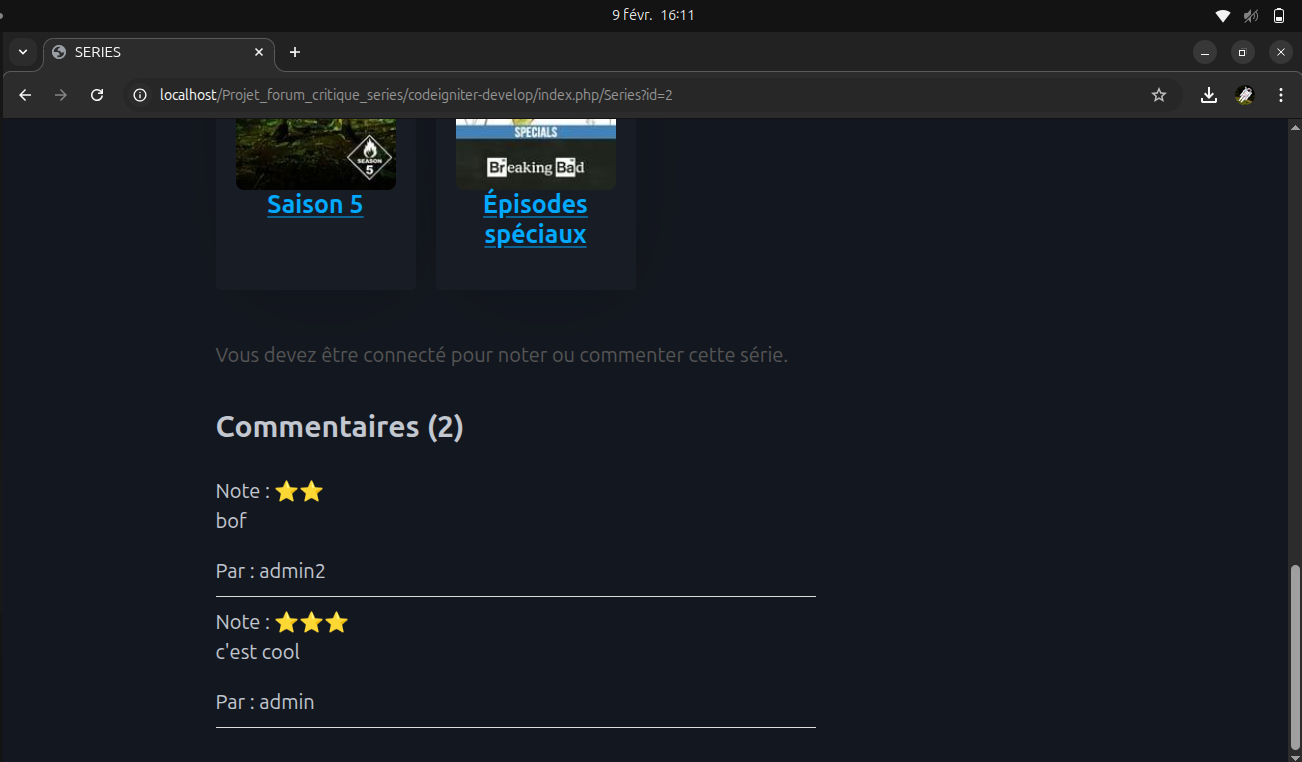Bookmark this page with the star icon
The height and width of the screenshot is (762, 1302).
[x=1159, y=95]
